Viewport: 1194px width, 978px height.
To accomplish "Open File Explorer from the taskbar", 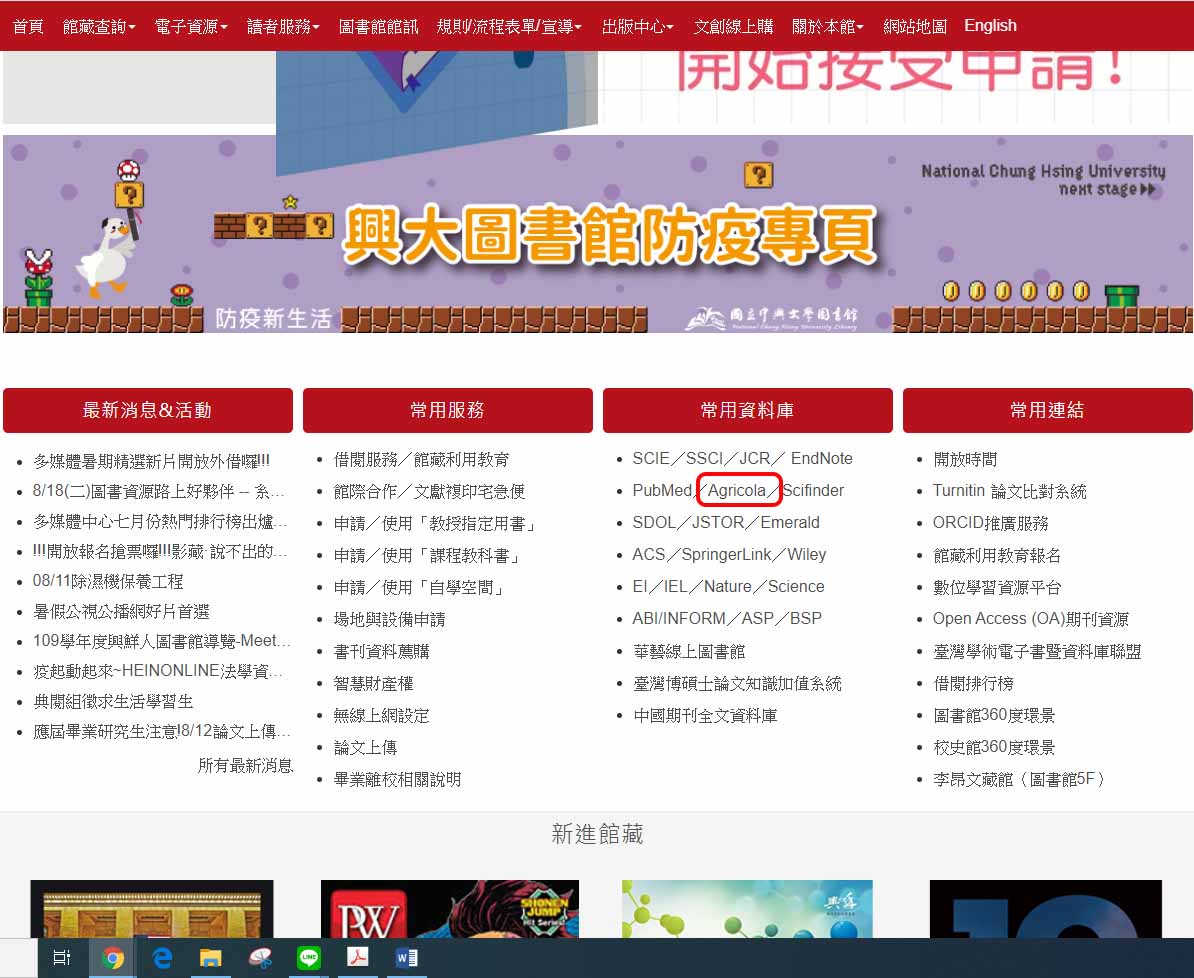I will [x=211, y=957].
